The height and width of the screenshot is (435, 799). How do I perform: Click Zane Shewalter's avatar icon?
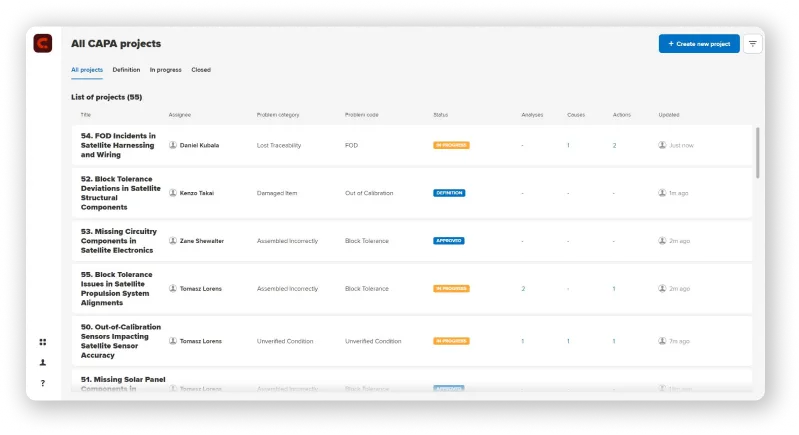pyautogui.click(x=173, y=241)
